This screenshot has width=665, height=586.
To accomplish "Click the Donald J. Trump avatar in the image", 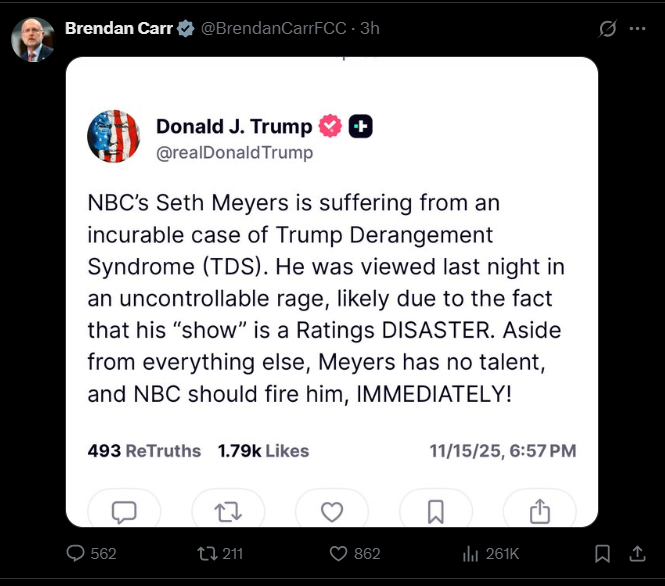I will tap(114, 136).
